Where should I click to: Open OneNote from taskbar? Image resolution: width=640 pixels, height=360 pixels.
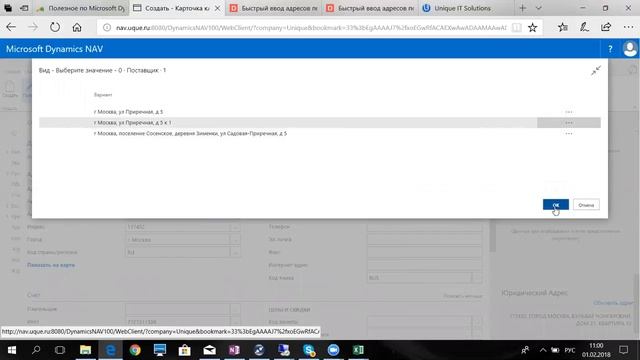point(234,350)
